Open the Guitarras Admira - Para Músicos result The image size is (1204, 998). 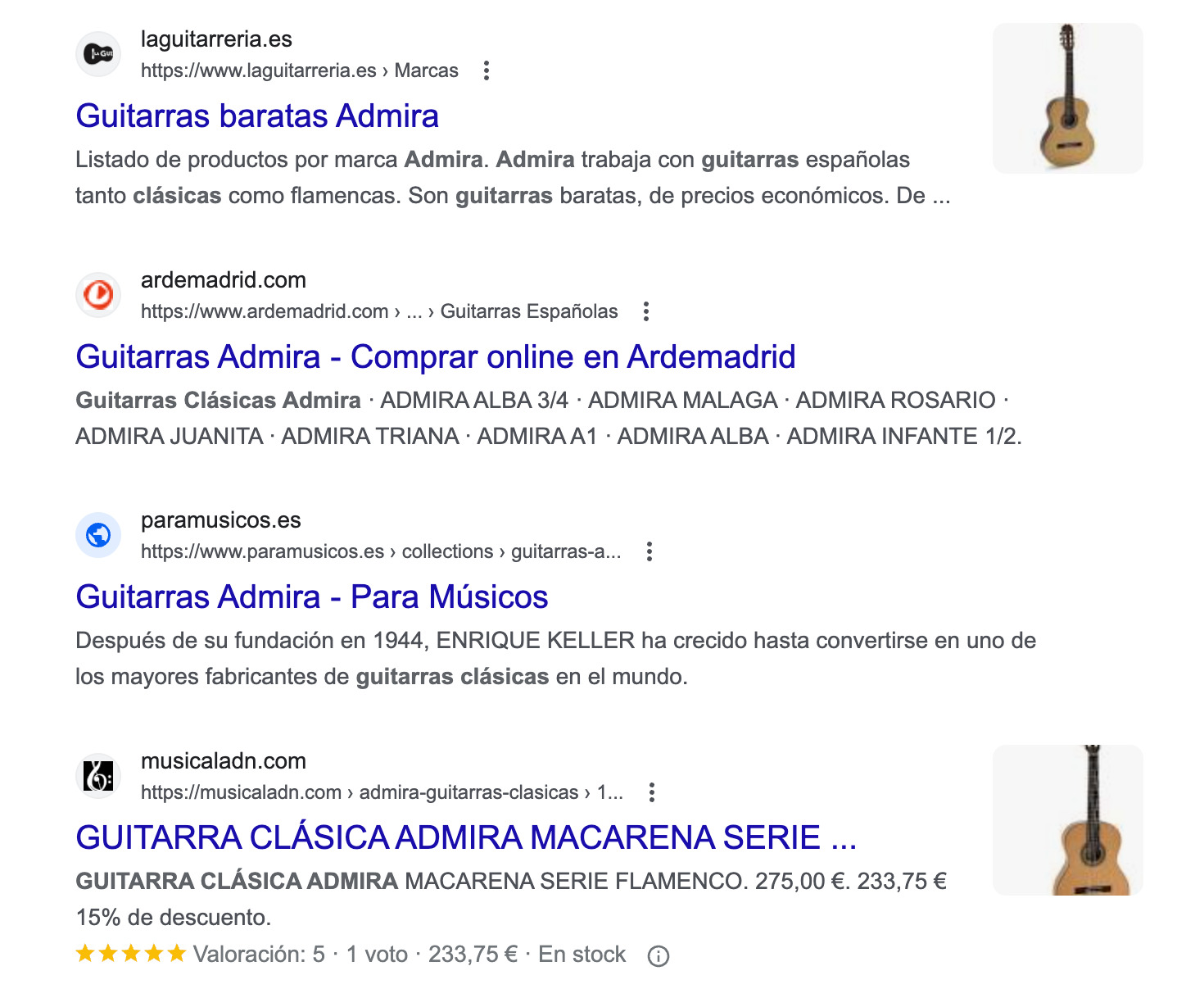coord(312,597)
